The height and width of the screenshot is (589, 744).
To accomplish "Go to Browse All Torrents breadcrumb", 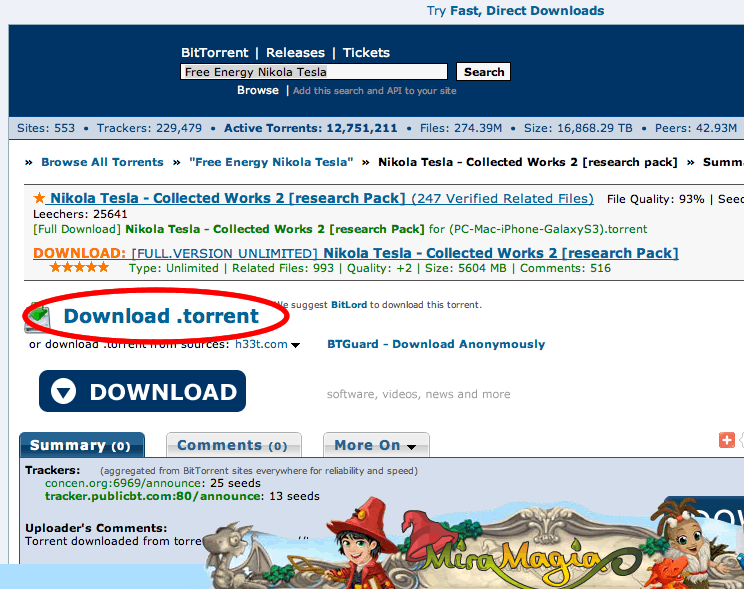I will [x=102, y=162].
